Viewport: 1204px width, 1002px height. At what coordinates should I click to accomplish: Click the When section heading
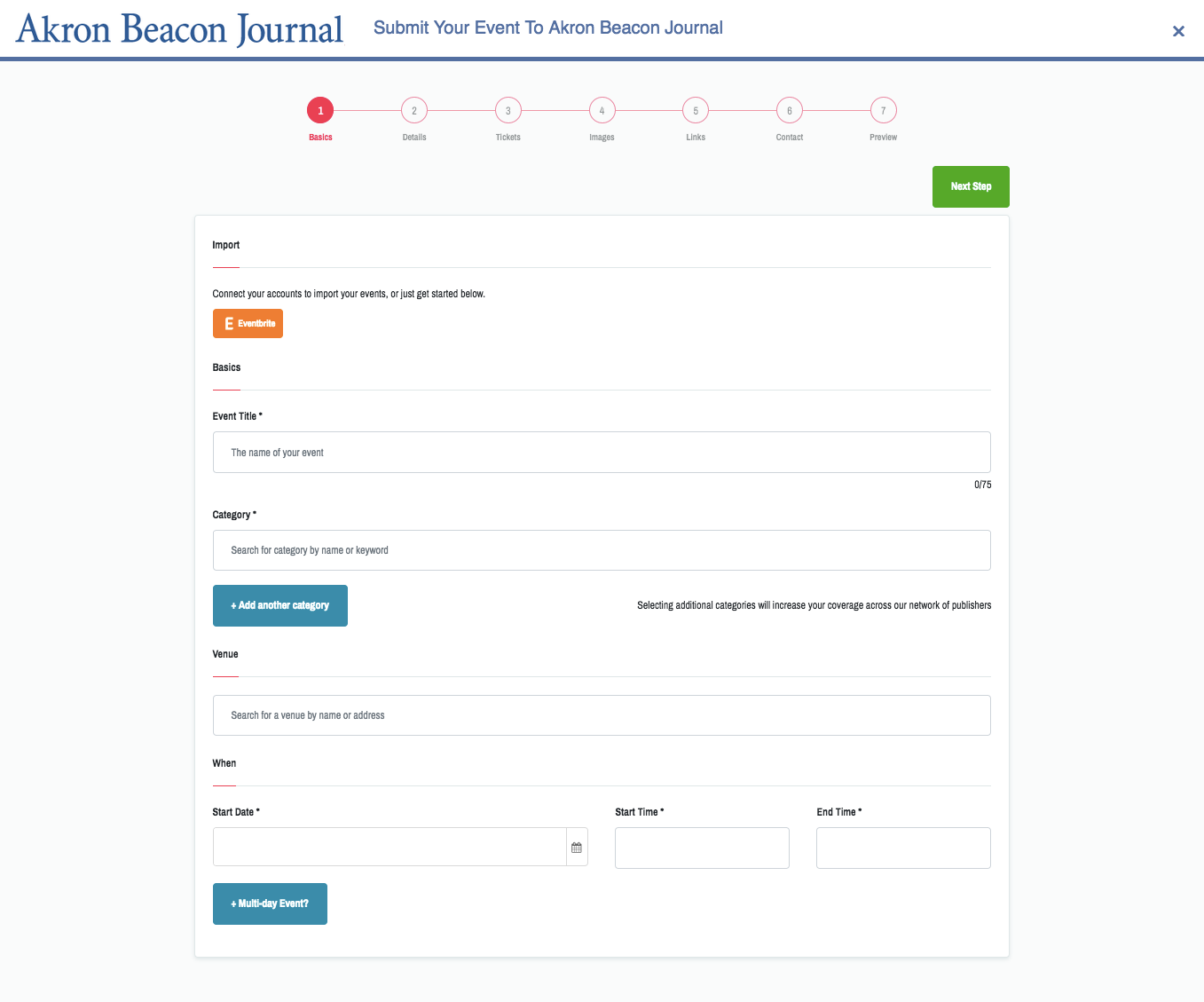pyautogui.click(x=224, y=763)
